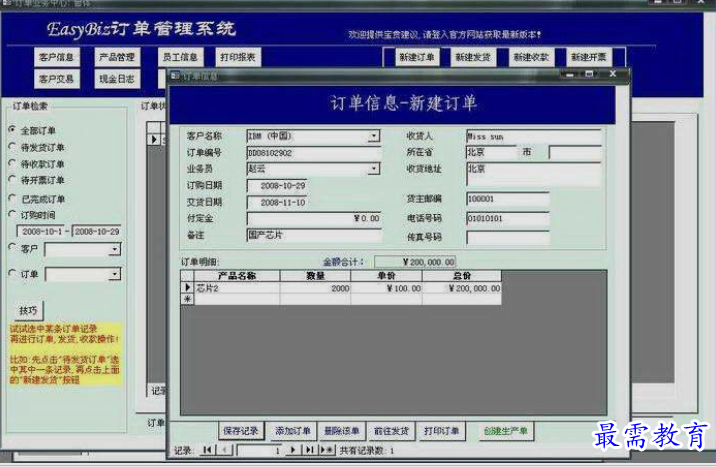
Task: Click quantity cell 2000
Action: click(x=315, y=288)
